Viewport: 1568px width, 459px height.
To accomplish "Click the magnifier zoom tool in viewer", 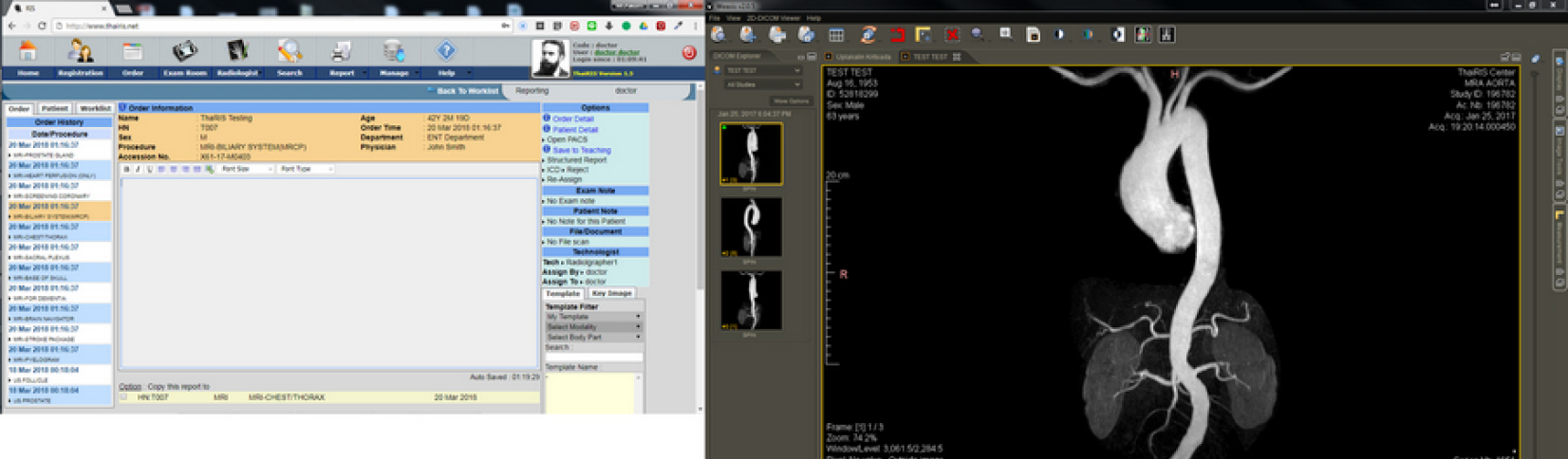I will 977,35.
